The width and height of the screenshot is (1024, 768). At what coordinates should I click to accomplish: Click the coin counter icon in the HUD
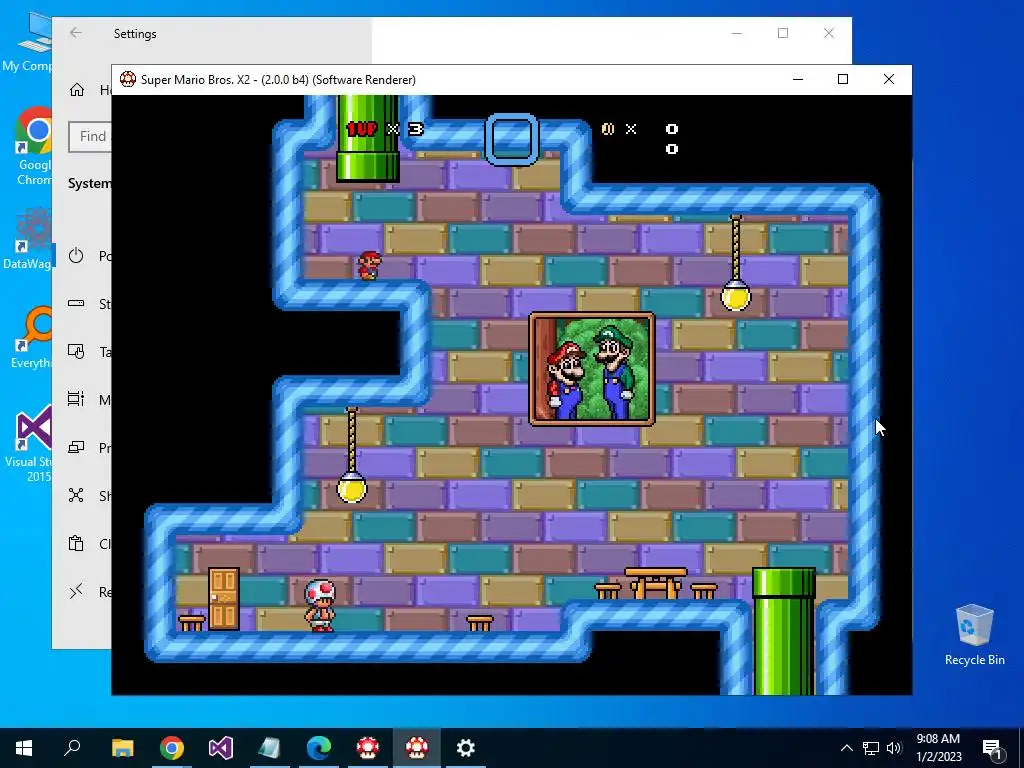point(608,129)
